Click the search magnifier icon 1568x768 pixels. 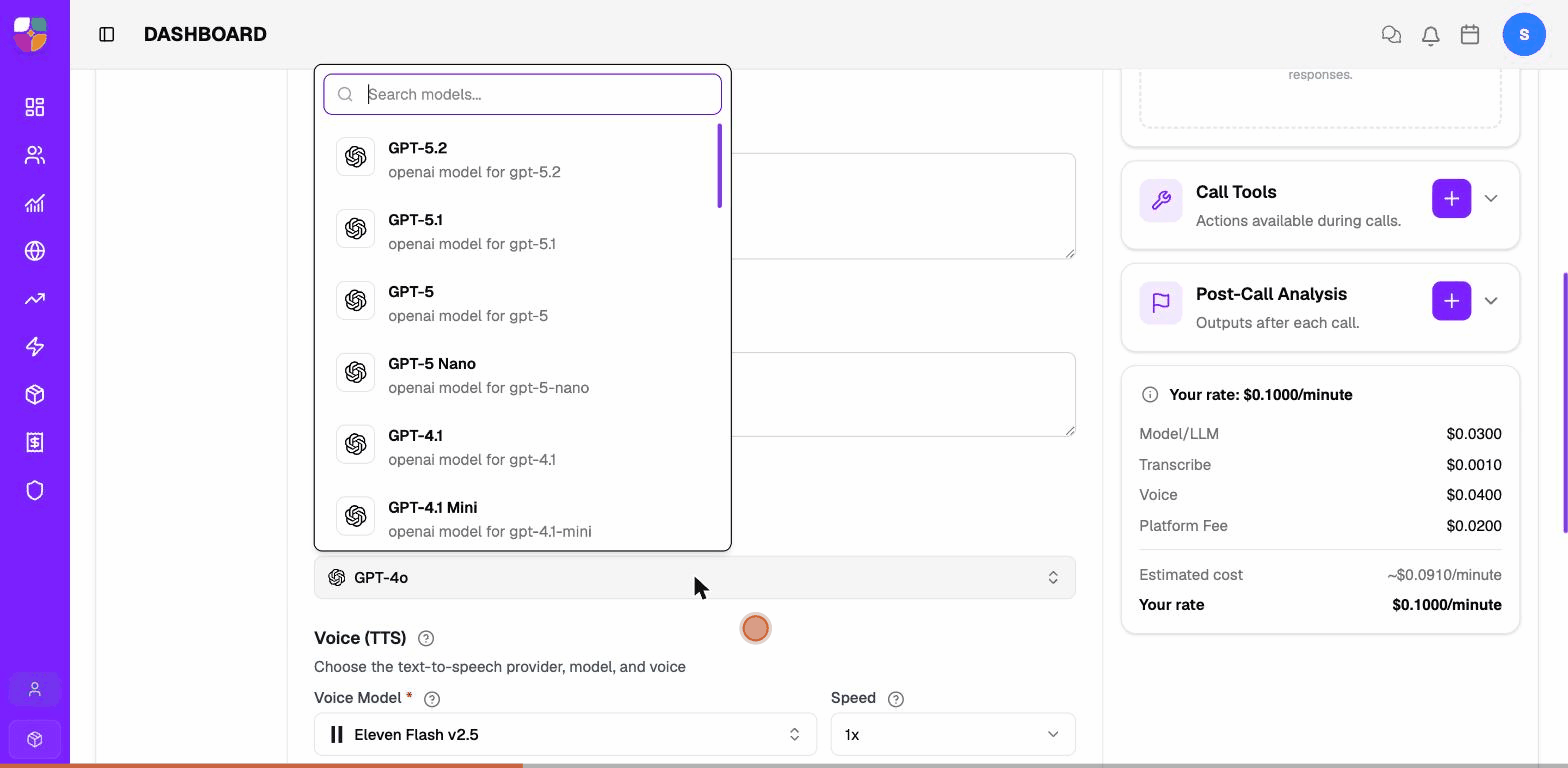click(345, 94)
